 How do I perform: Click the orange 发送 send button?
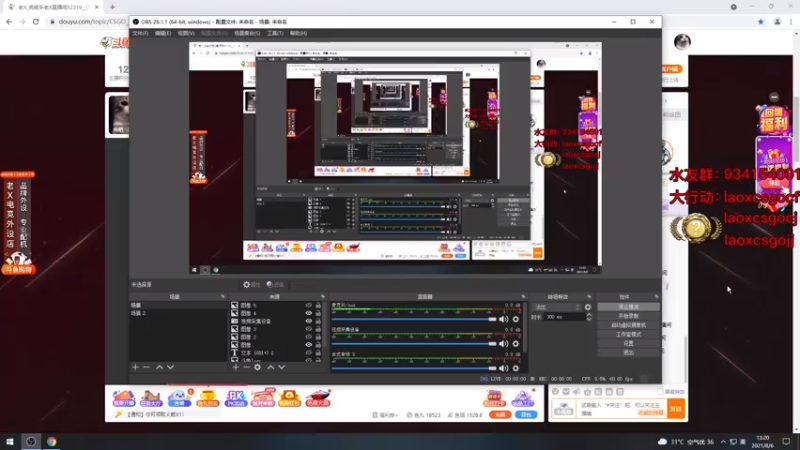click(676, 409)
